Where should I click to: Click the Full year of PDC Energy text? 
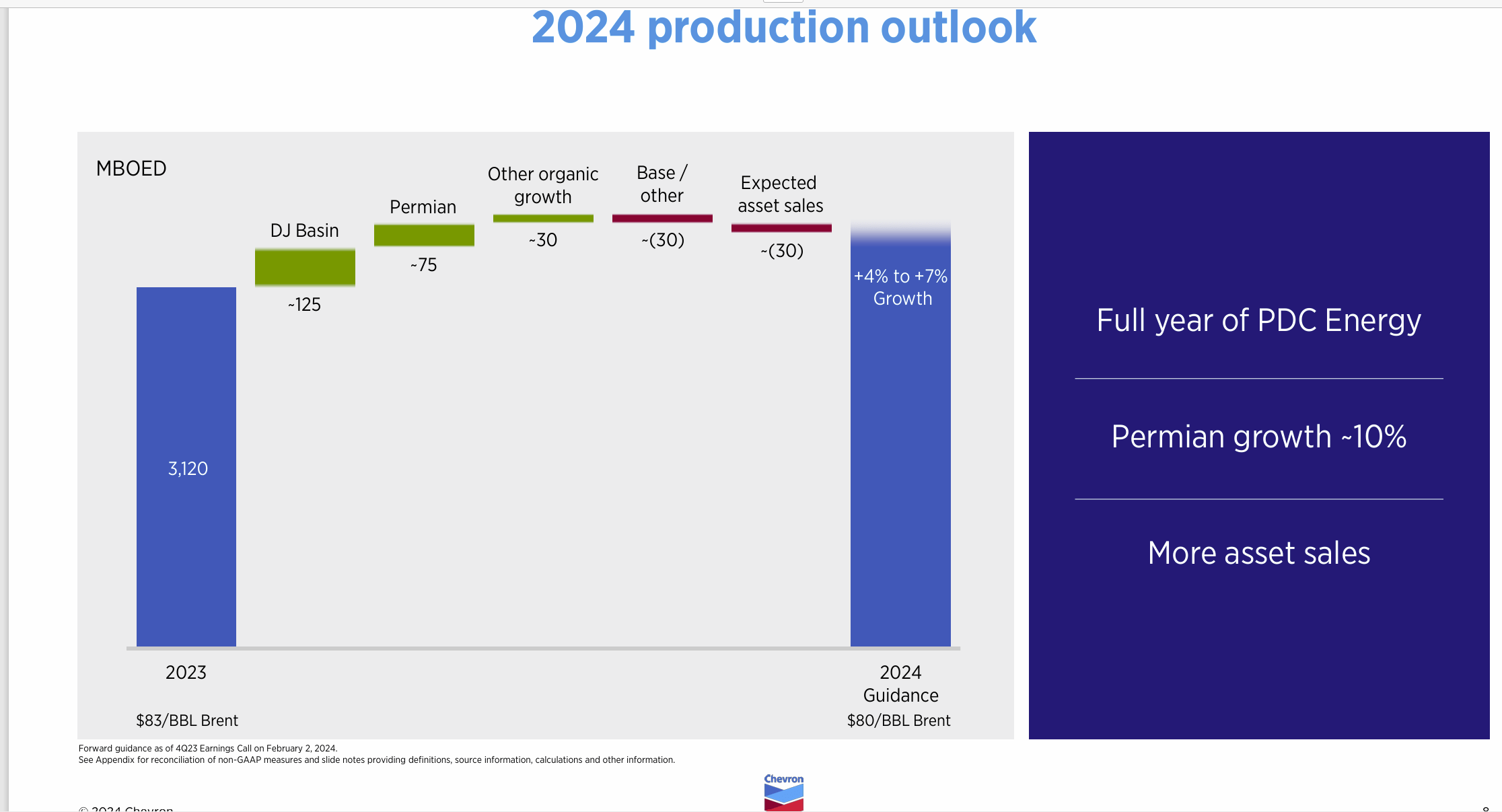(1258, 321)
